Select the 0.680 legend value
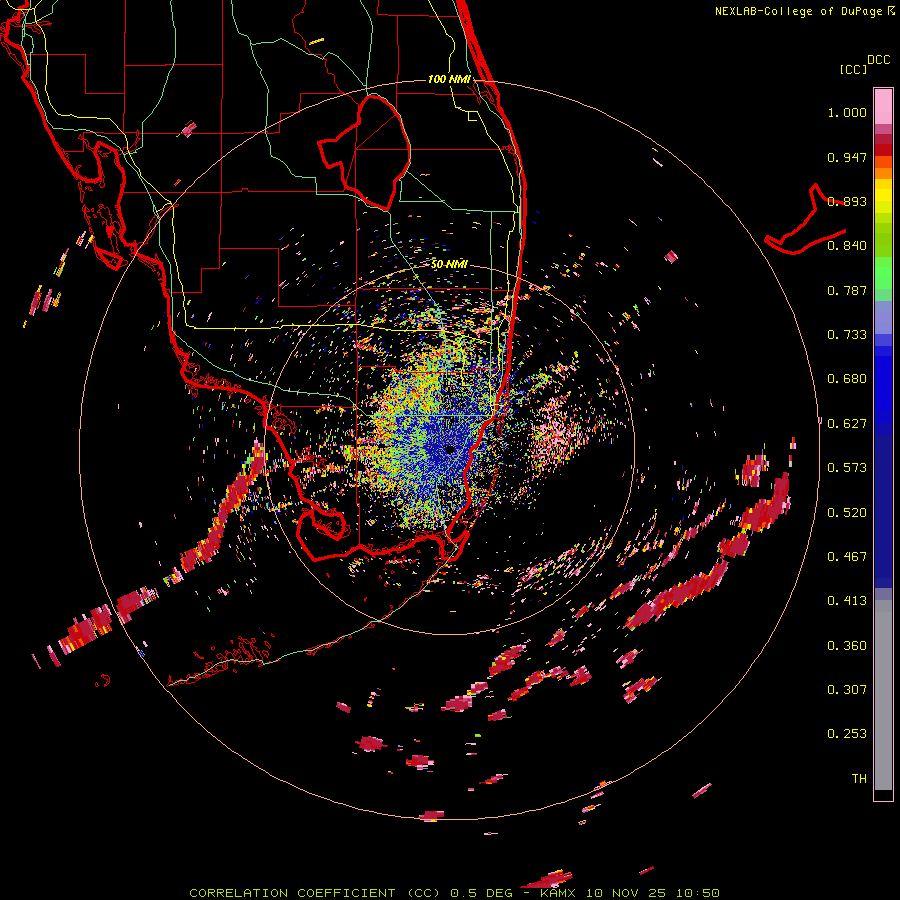The height and width of the screenshot is (900, 900). (x=847, y=379)
